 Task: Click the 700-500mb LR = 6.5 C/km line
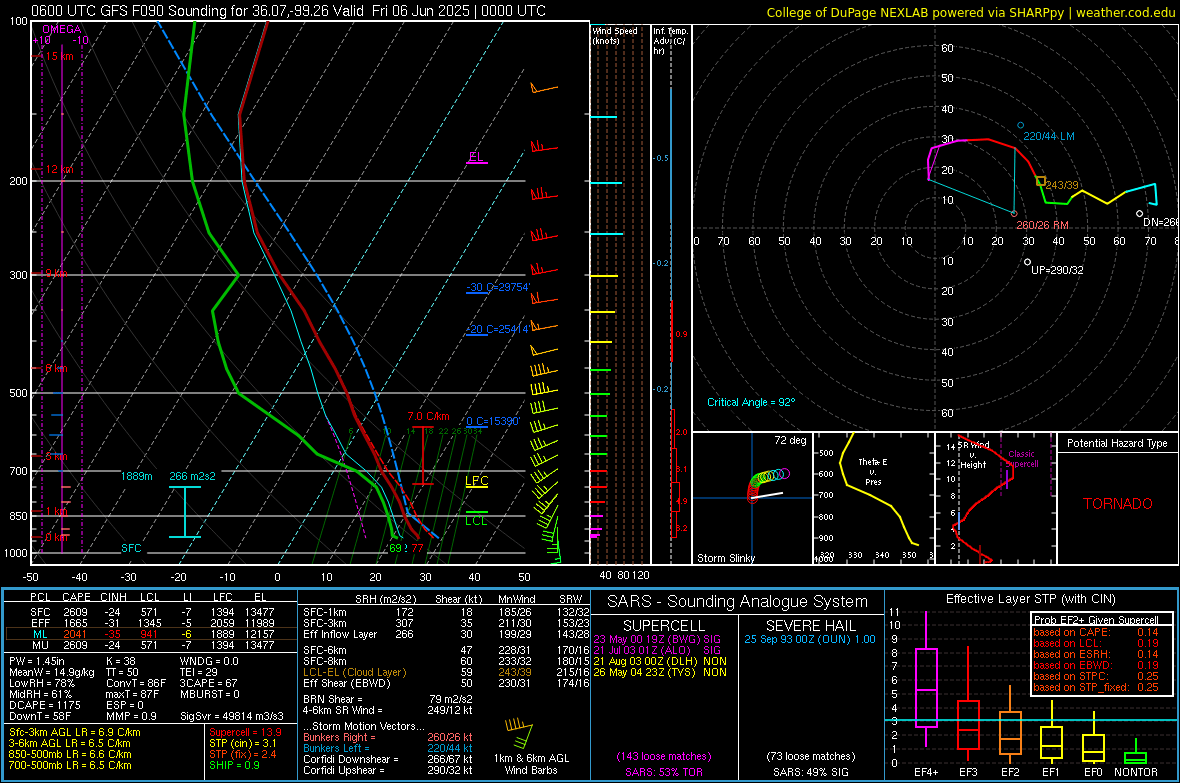click(70, 766)
